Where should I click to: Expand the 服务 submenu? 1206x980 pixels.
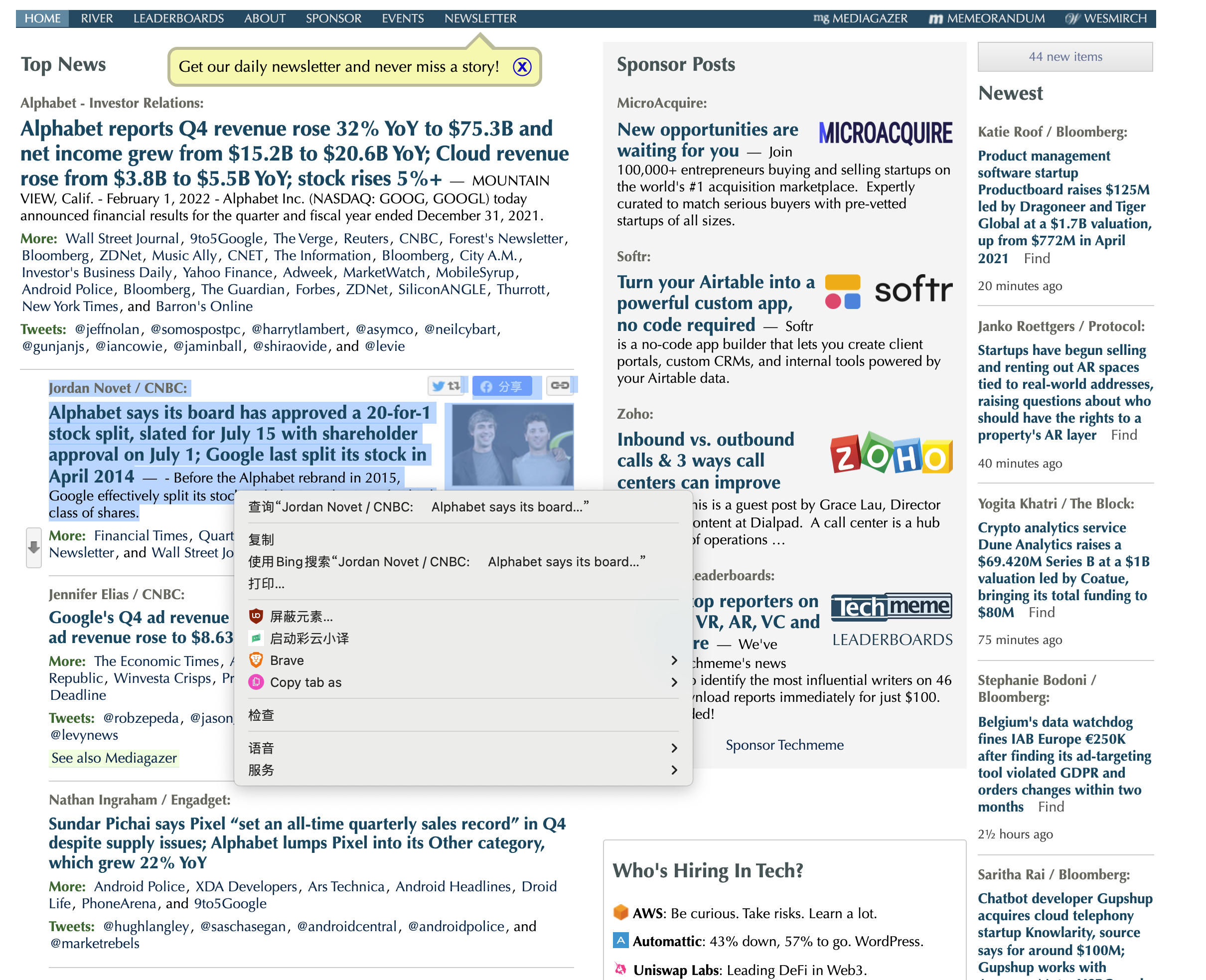click(x=673, y=770)
